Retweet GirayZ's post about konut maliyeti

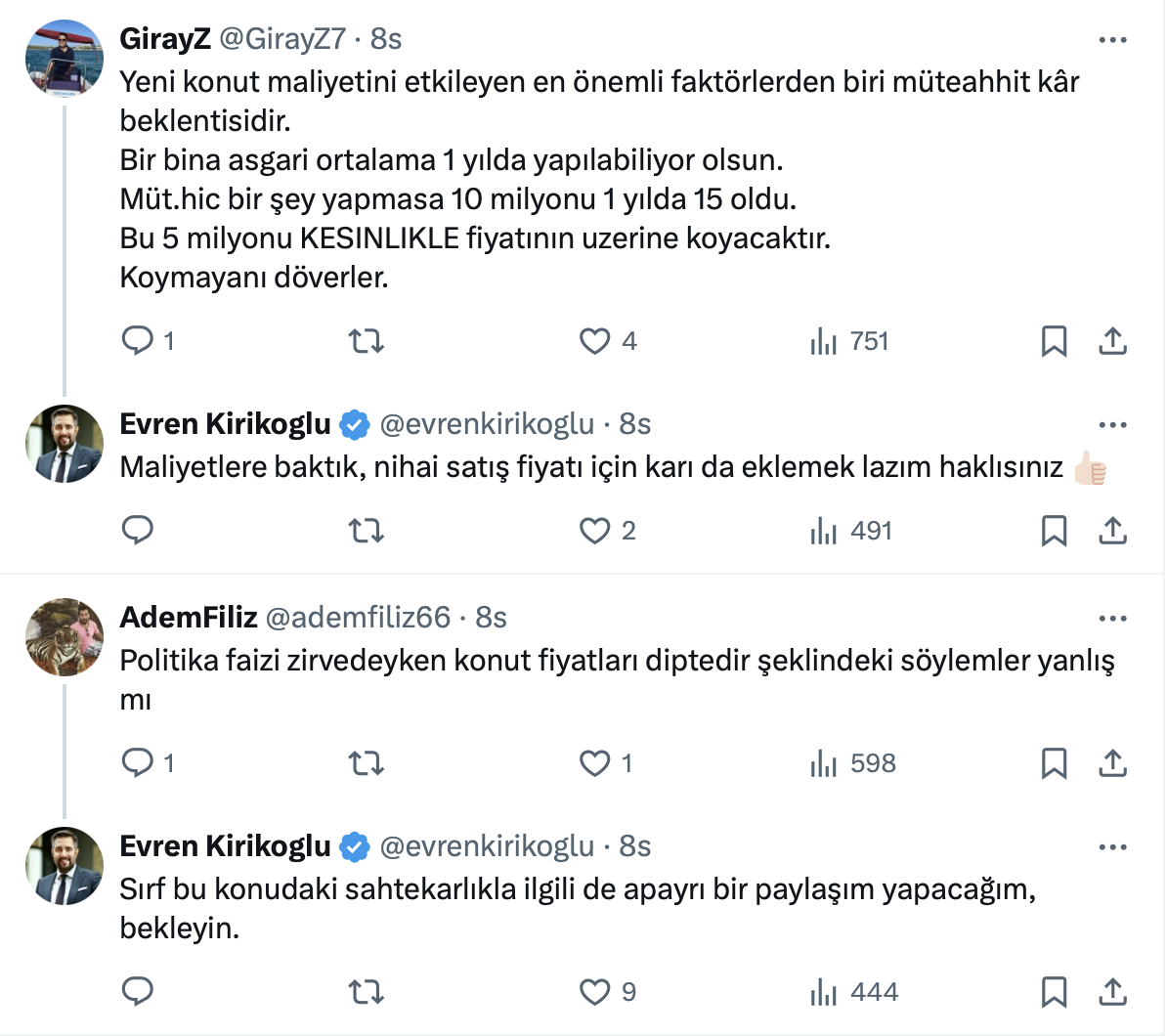pyautogui.click(x=367, y=341)
